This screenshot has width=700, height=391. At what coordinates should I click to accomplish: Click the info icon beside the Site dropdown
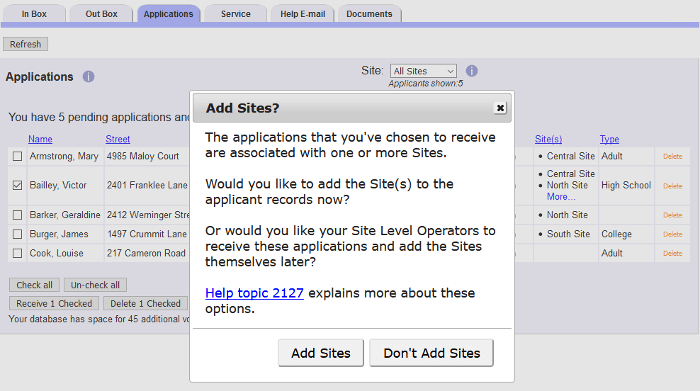[x=471, y=71]
